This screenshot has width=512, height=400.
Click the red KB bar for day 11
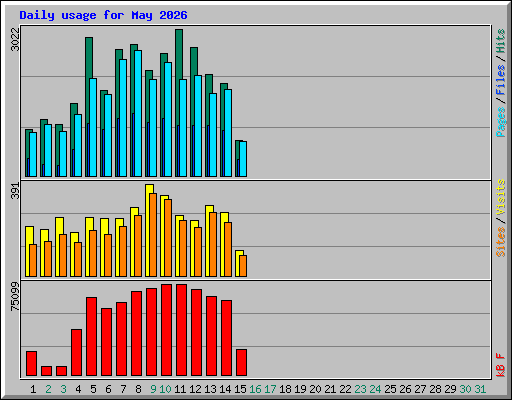181,330
